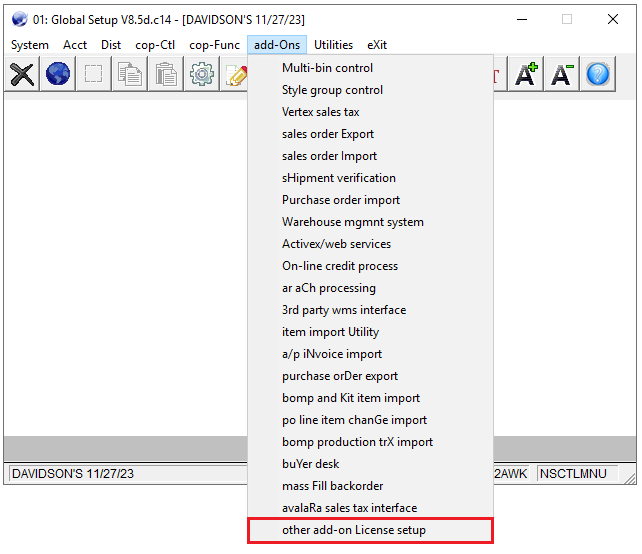Screen dimensions: 642x554
Task: Decrease font size with A minus icon
Action: pyautogui.click(x=561, y=74)
